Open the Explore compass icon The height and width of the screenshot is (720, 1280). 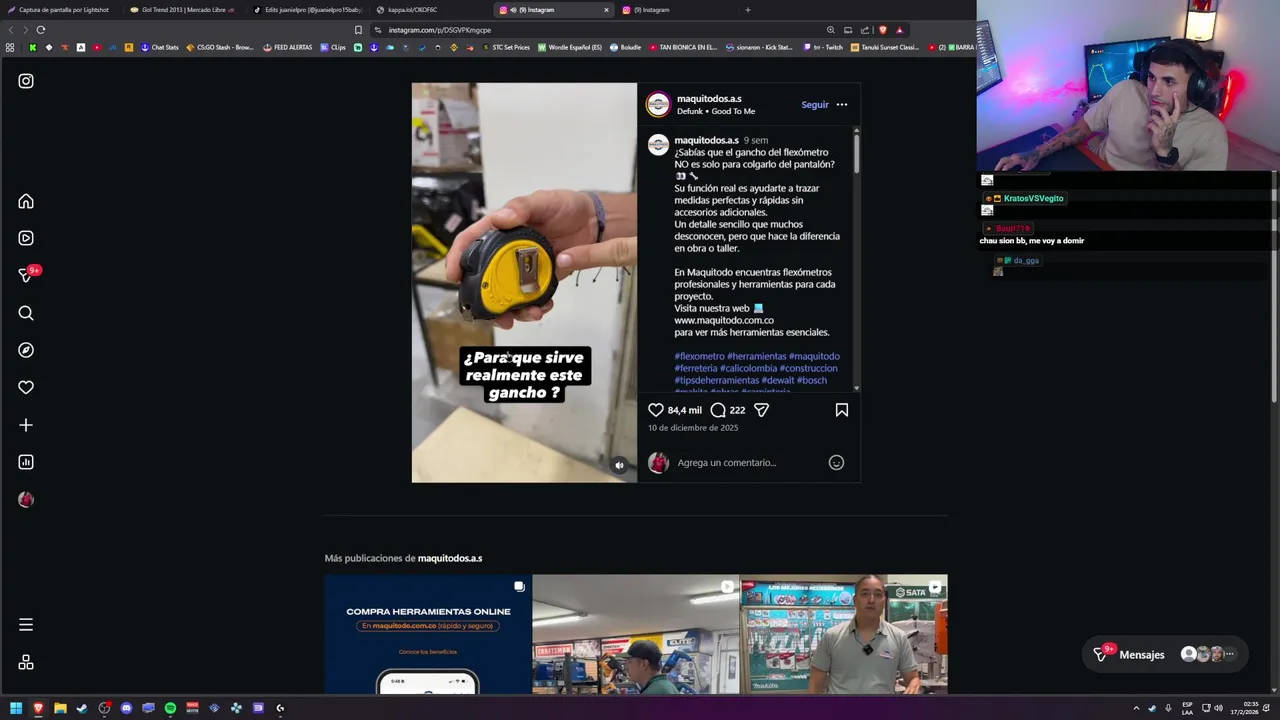click(x=26, y=350)
